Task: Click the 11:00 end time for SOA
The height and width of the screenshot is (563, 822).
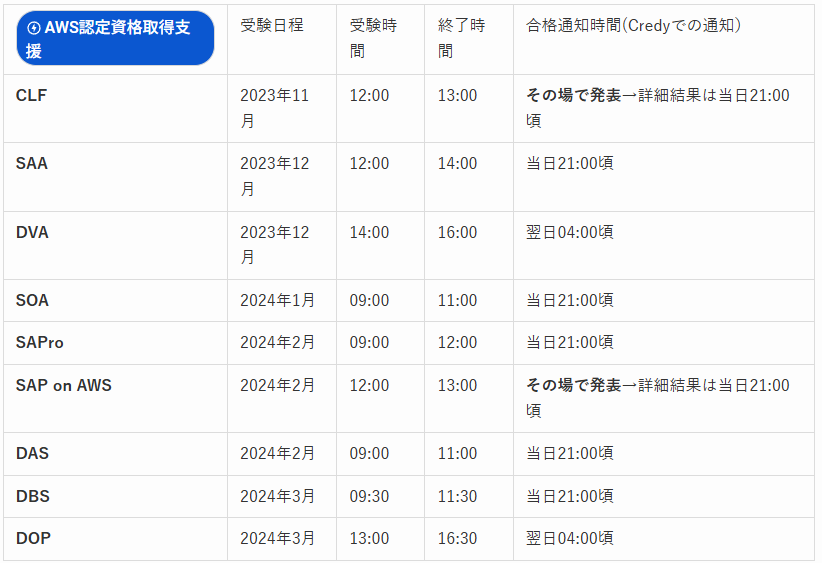Action: (x=458, y=300)
